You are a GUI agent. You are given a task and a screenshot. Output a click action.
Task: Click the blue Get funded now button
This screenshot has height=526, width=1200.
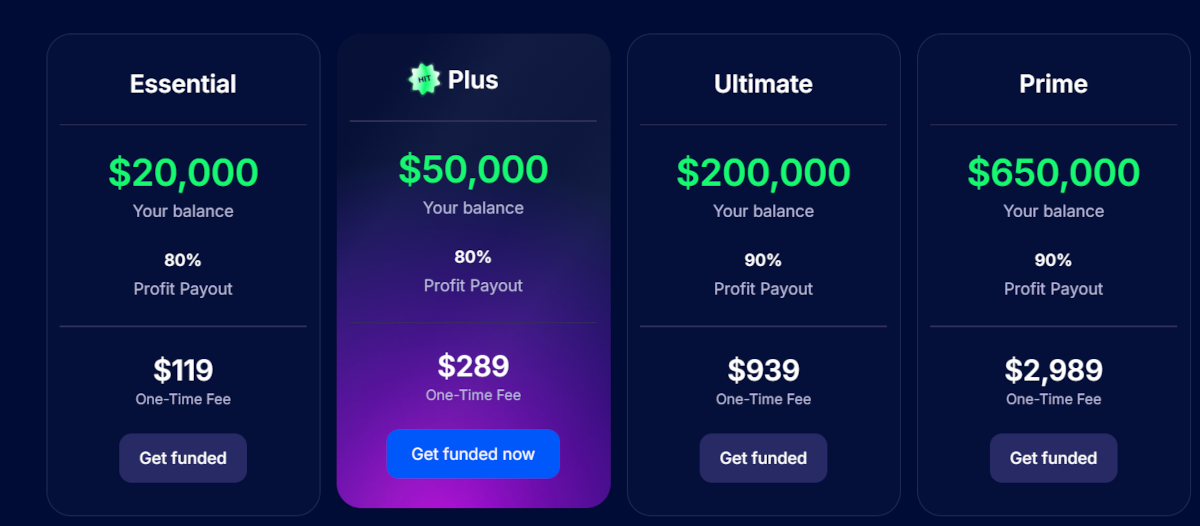tap(473, 454)
